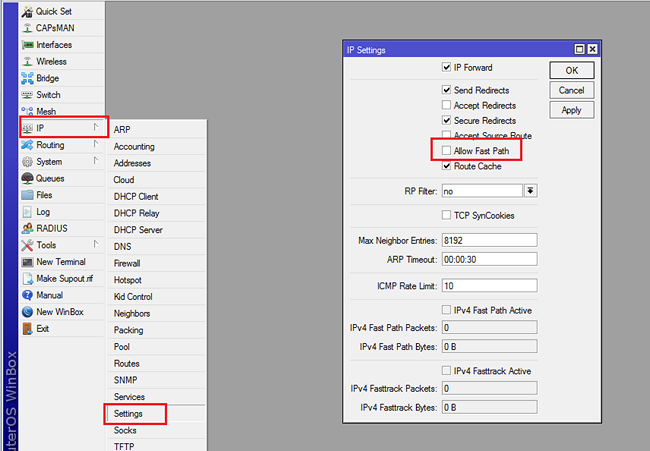
Task: Open ARP from the IP submenu
Action: click(x=157, y=130)
